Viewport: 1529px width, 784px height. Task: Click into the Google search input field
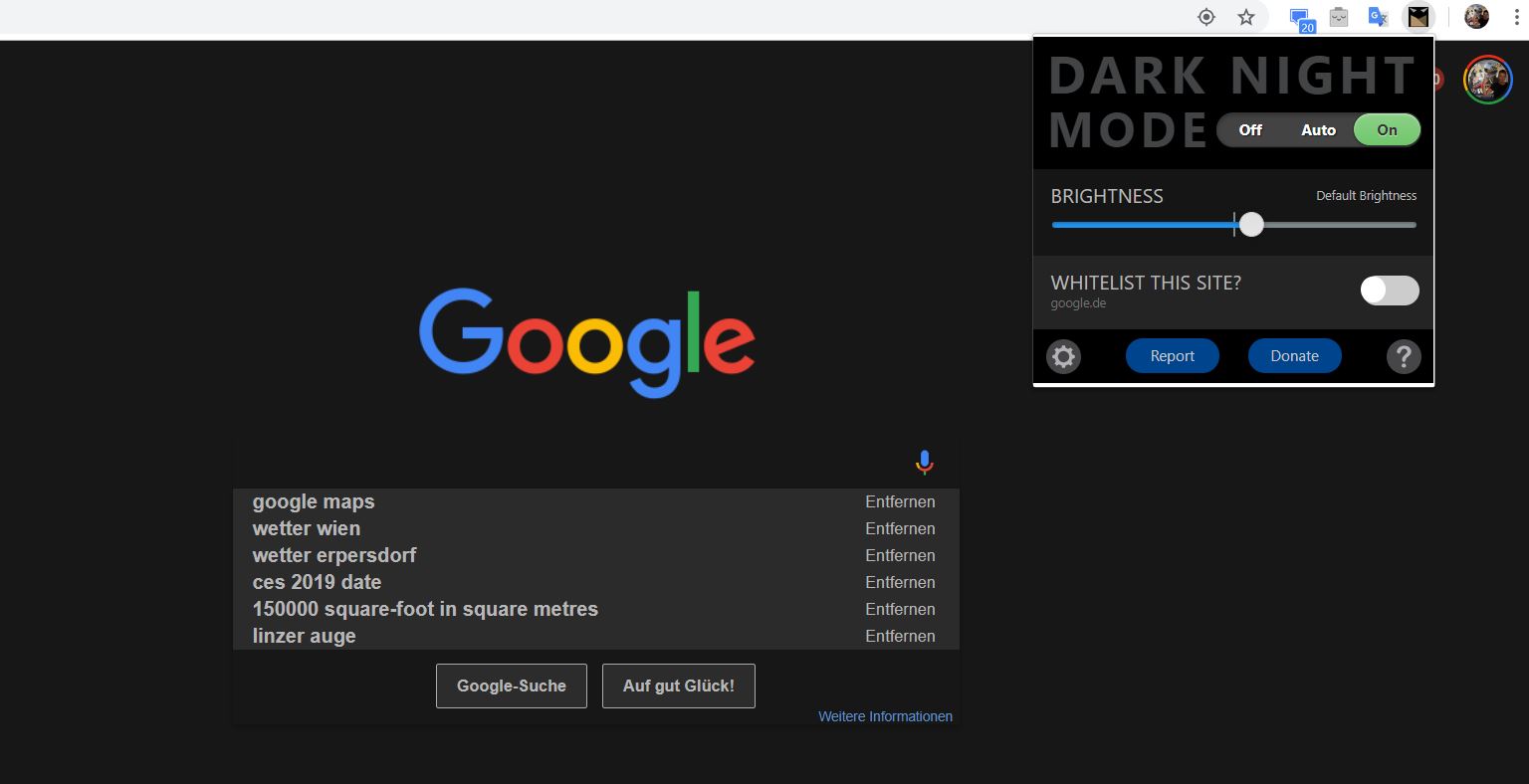pyautogui.click(x=567, y=463)
